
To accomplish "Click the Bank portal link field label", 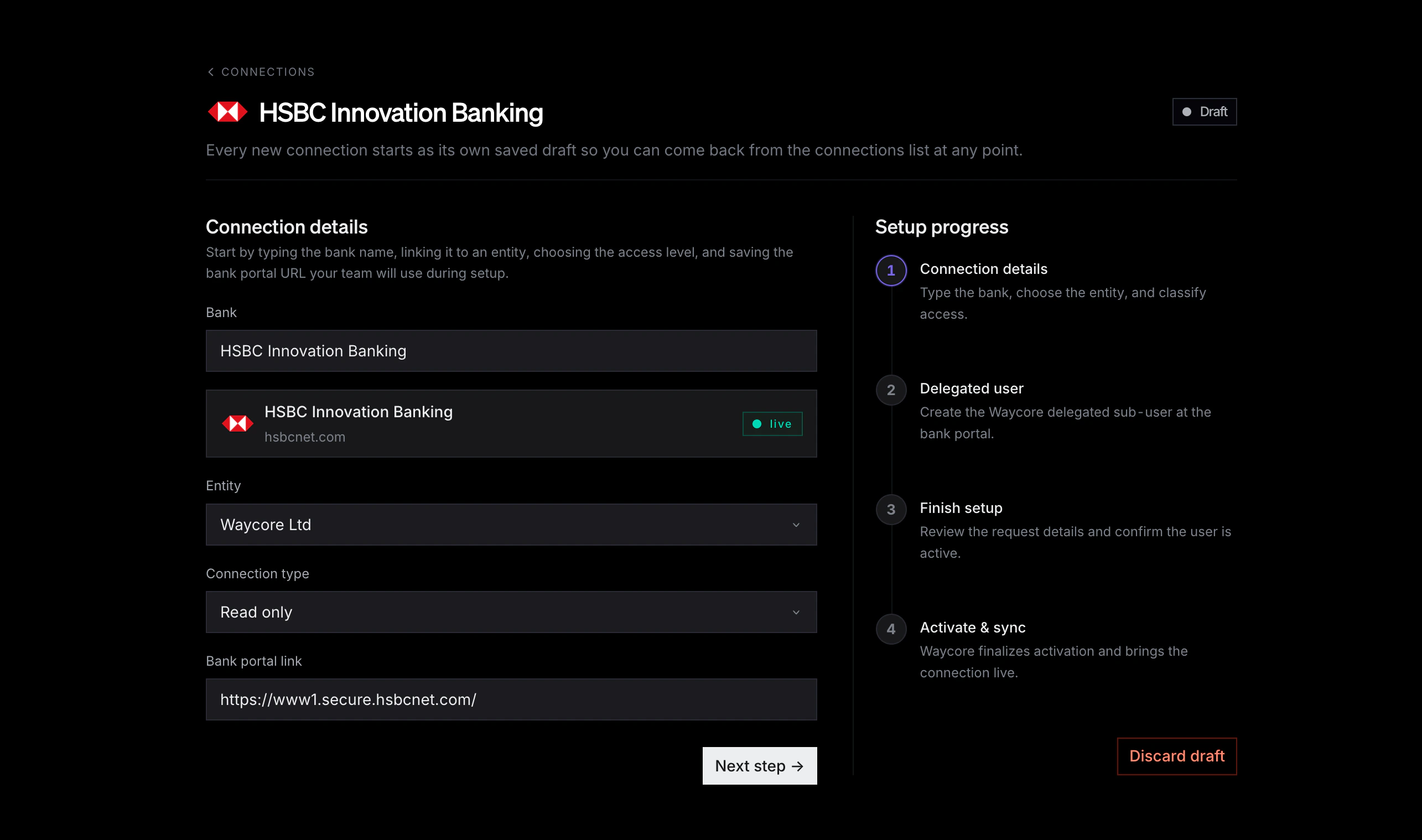I will pos(253,661).
